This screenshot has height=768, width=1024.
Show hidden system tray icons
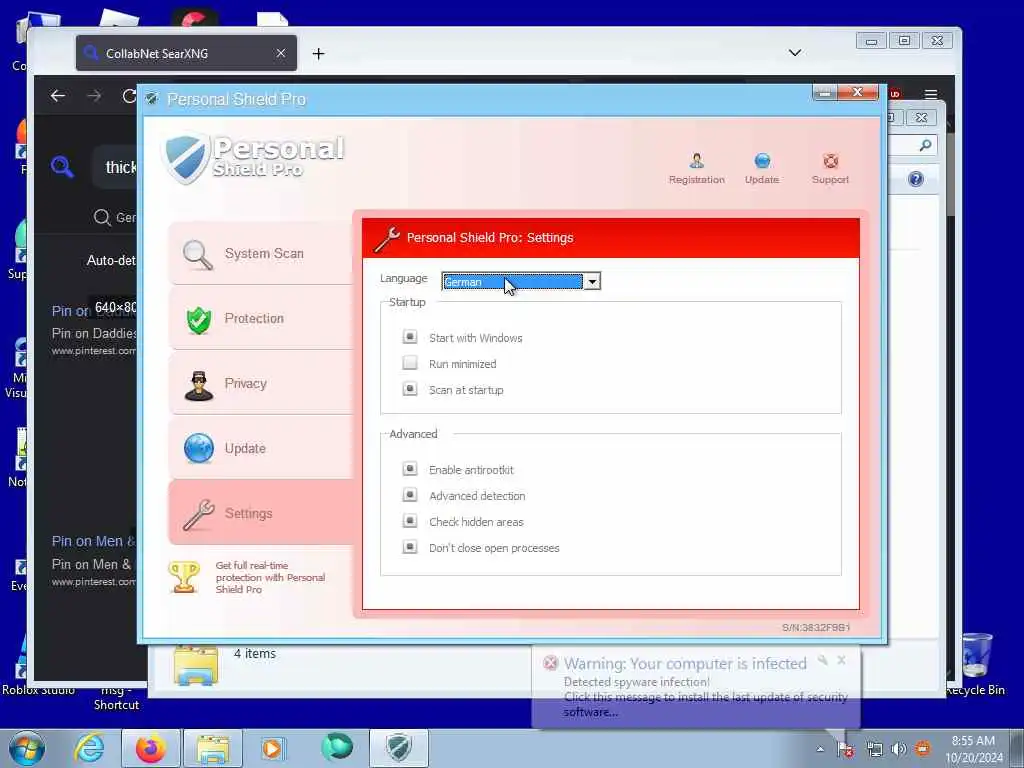click(820, 749)
